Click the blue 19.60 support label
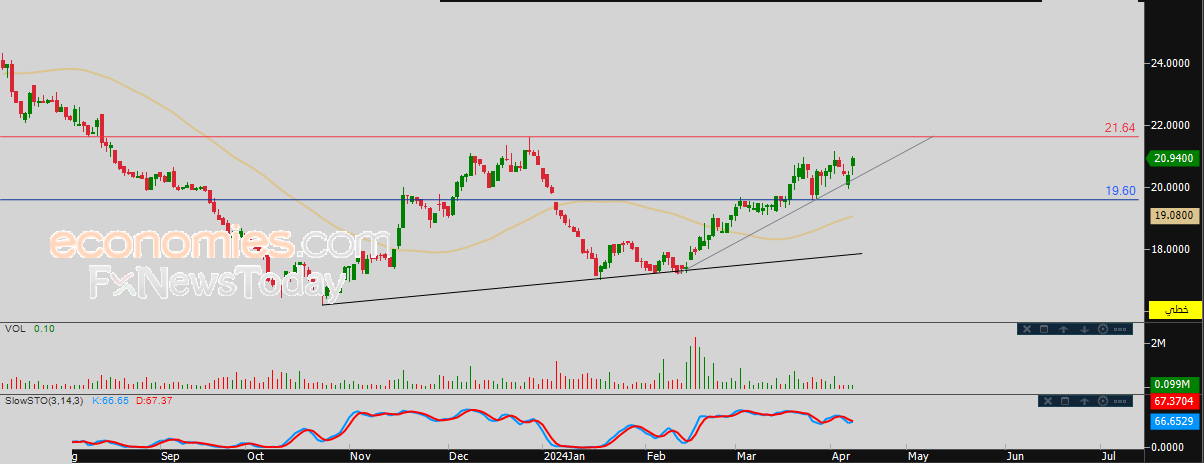Image resolution: width=1204 pixels, height=464 pixels. tap(1120, 190)
